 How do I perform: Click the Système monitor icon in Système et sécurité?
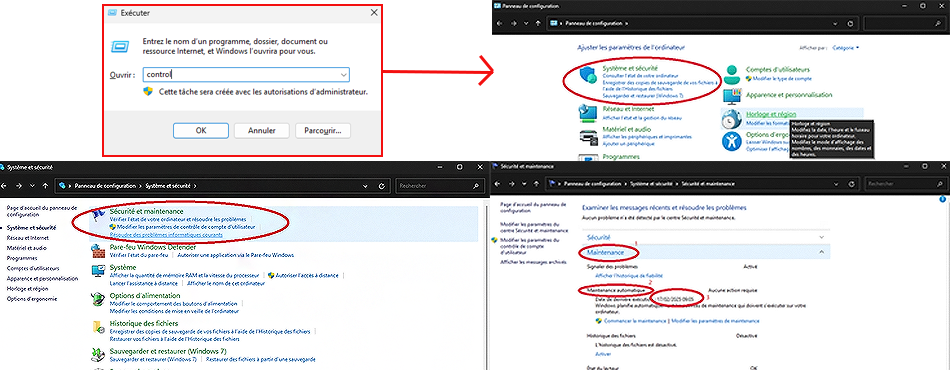click(x=98, y=271)
